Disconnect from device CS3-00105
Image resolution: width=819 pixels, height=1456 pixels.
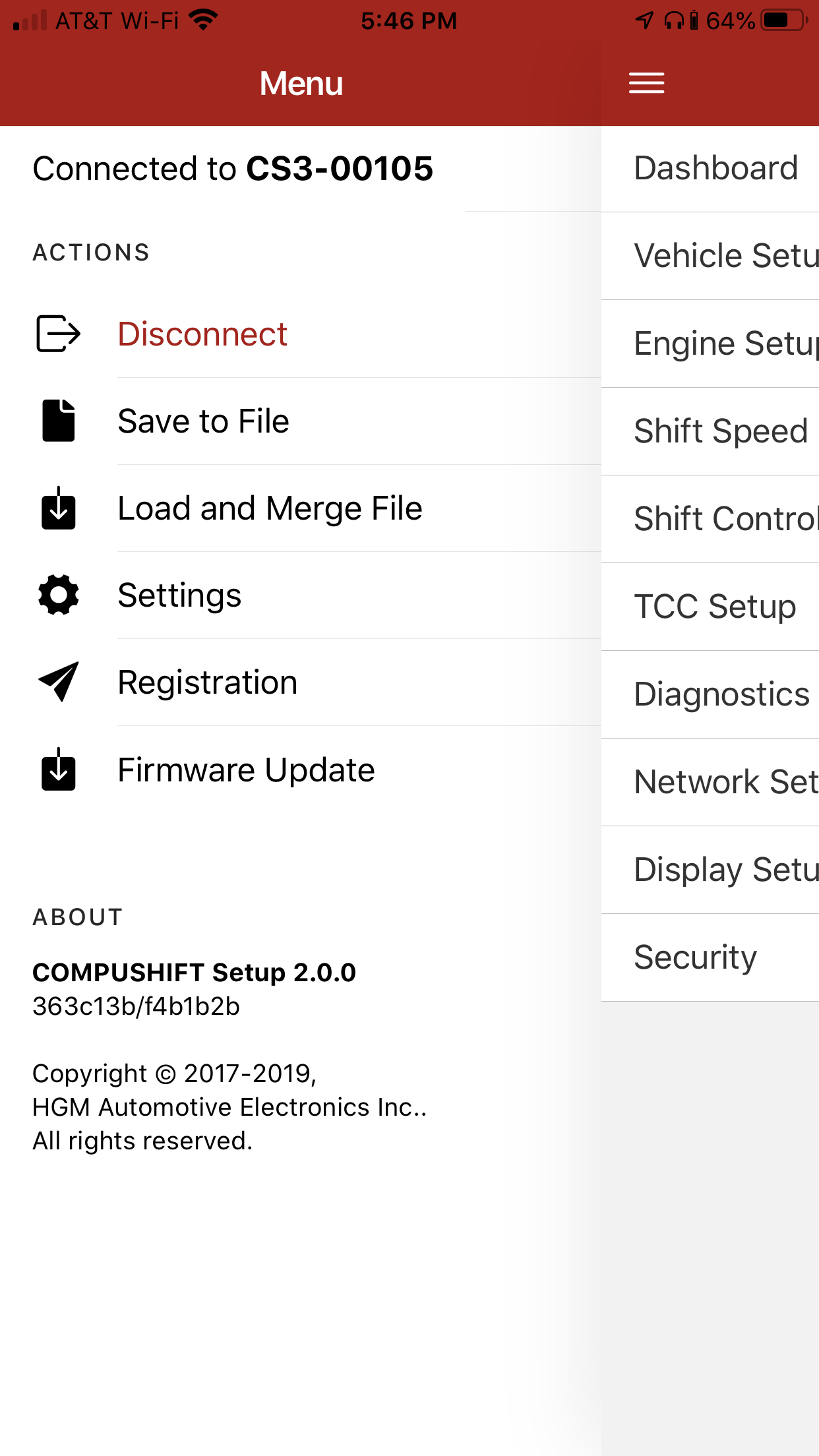[x=202, y=333]
